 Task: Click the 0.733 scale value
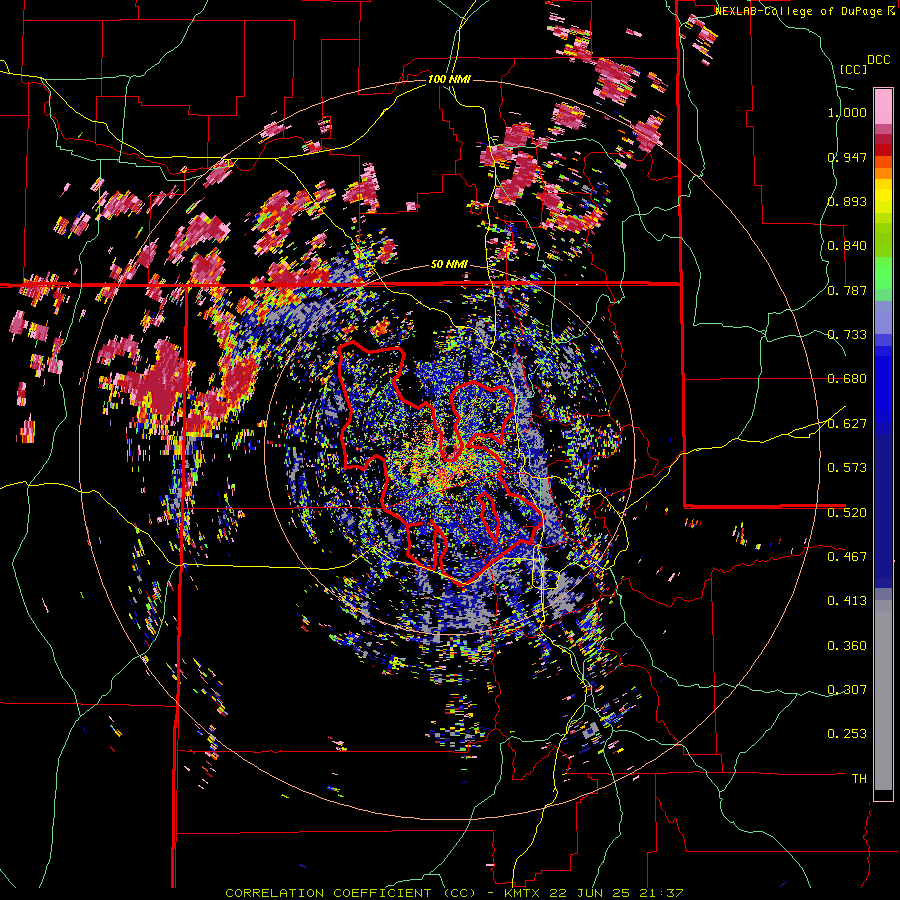(847, 335)
